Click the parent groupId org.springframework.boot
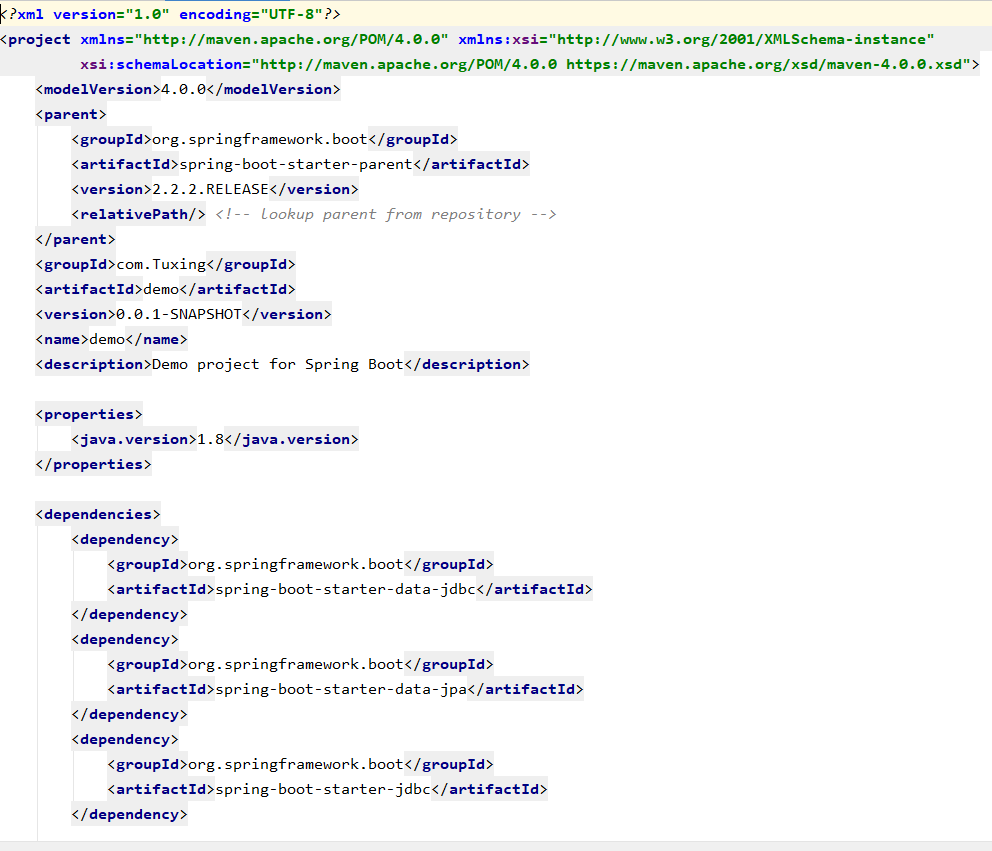The height and width of the screenshot is (851, 992). click(260, 139)
